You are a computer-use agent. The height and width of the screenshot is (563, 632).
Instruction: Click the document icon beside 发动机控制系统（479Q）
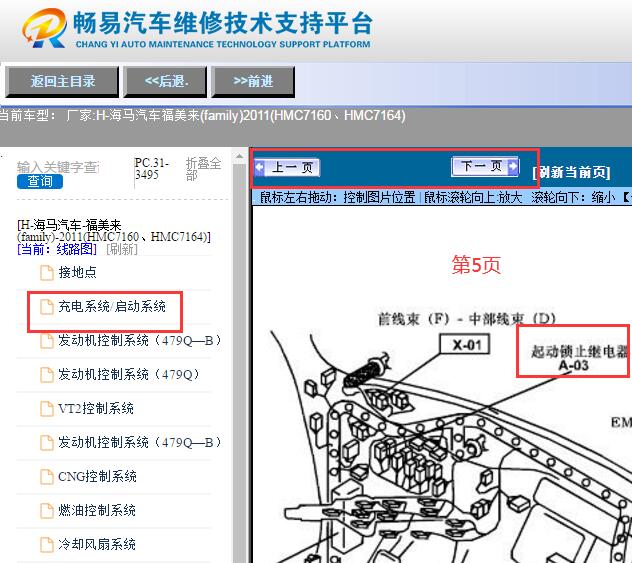coord(47,374)
